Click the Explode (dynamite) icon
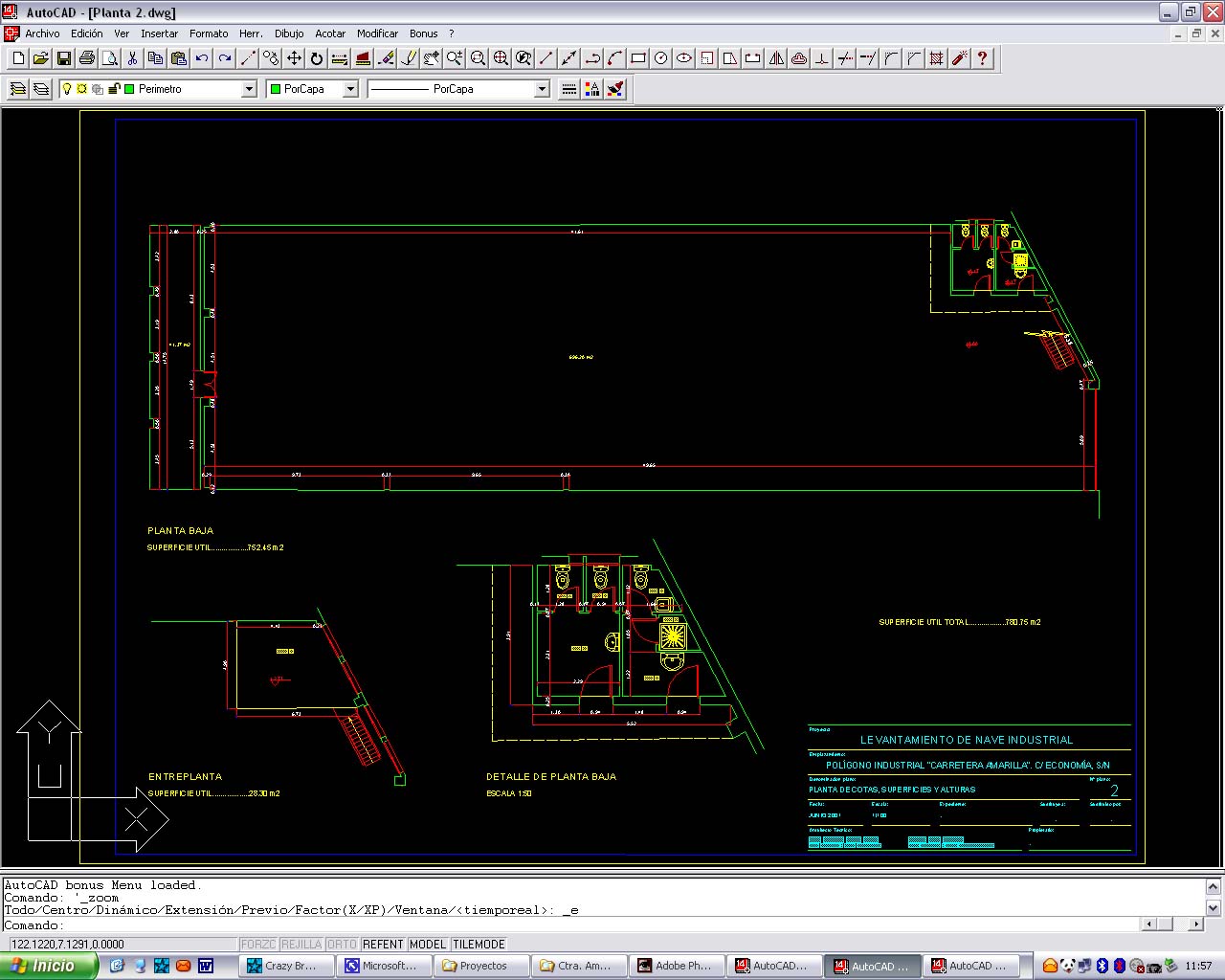 [959, 58]
